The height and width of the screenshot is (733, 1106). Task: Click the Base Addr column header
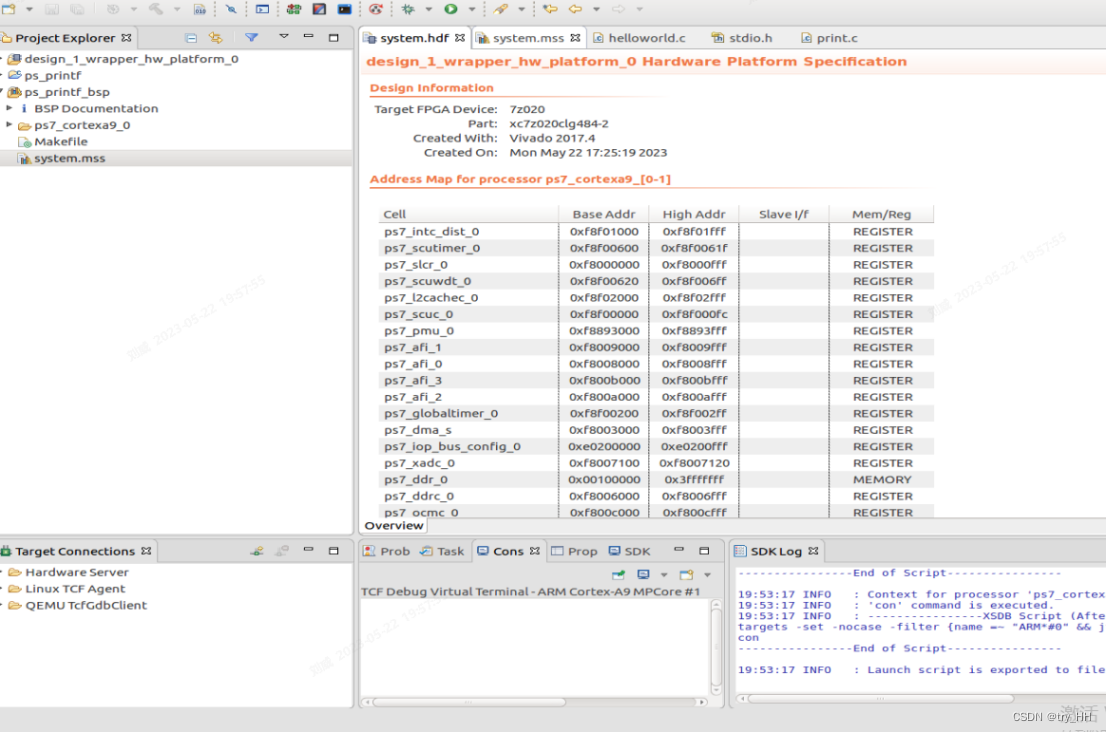coord(604,214)
